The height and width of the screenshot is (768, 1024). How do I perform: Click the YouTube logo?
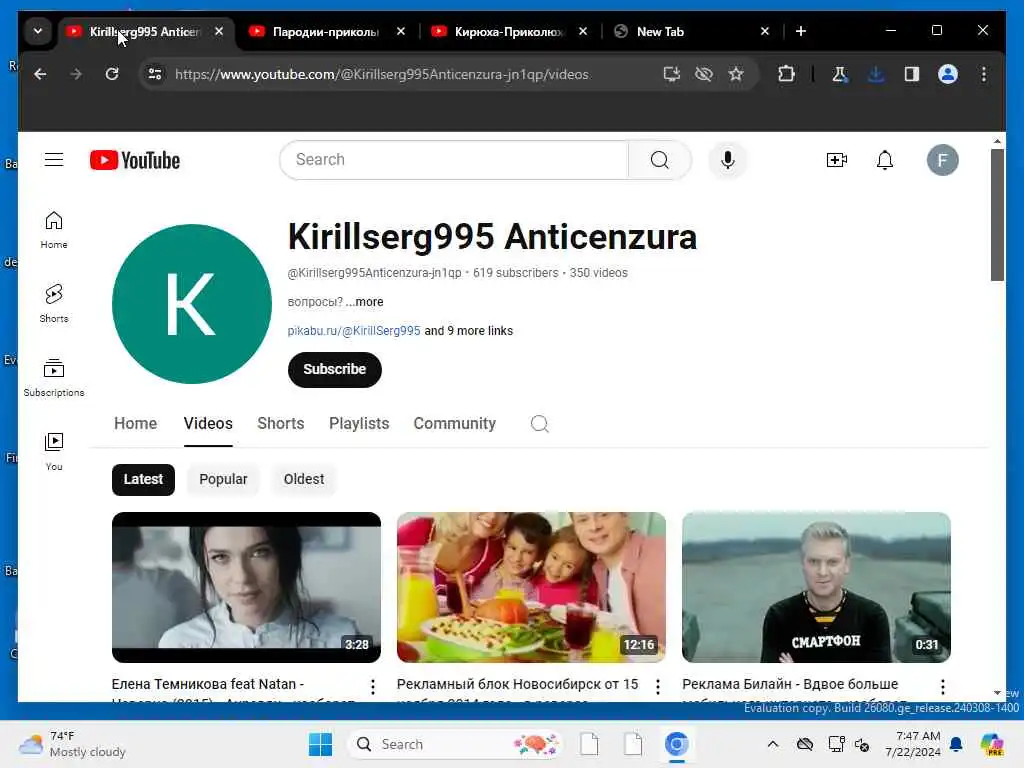pyautogui.click(x=135, y=160)
